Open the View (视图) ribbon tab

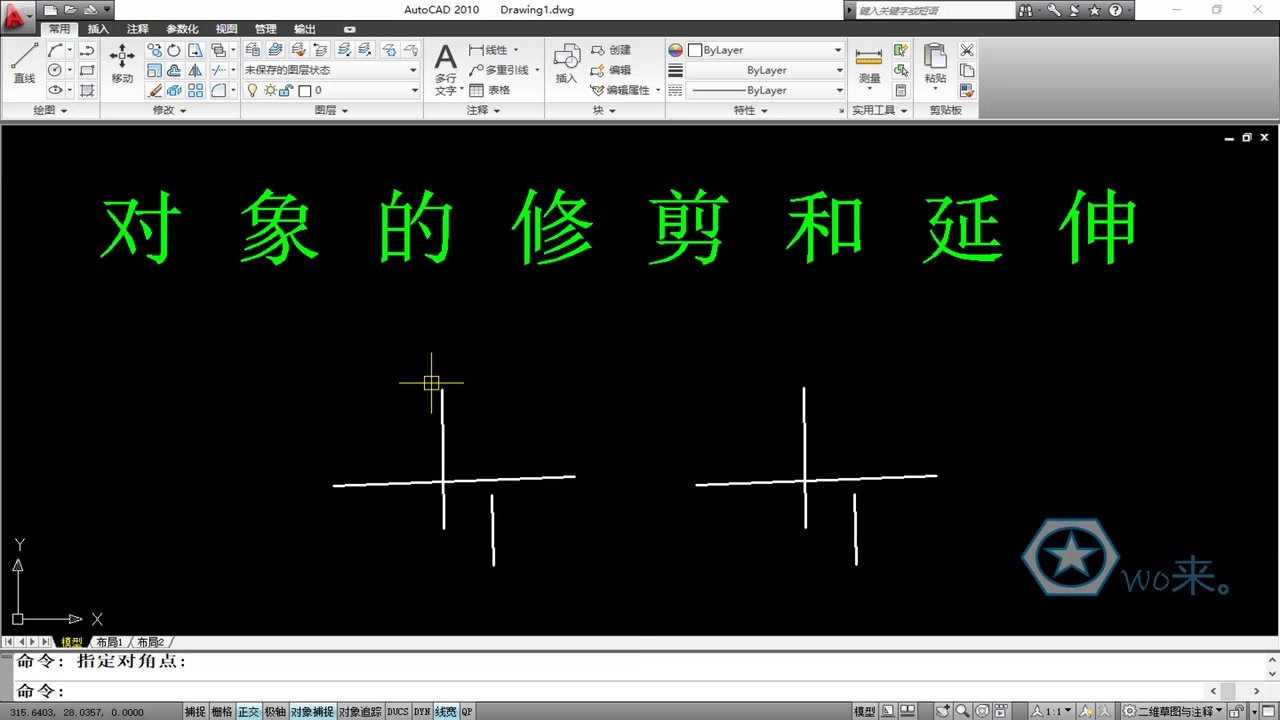tap(227, 29)
